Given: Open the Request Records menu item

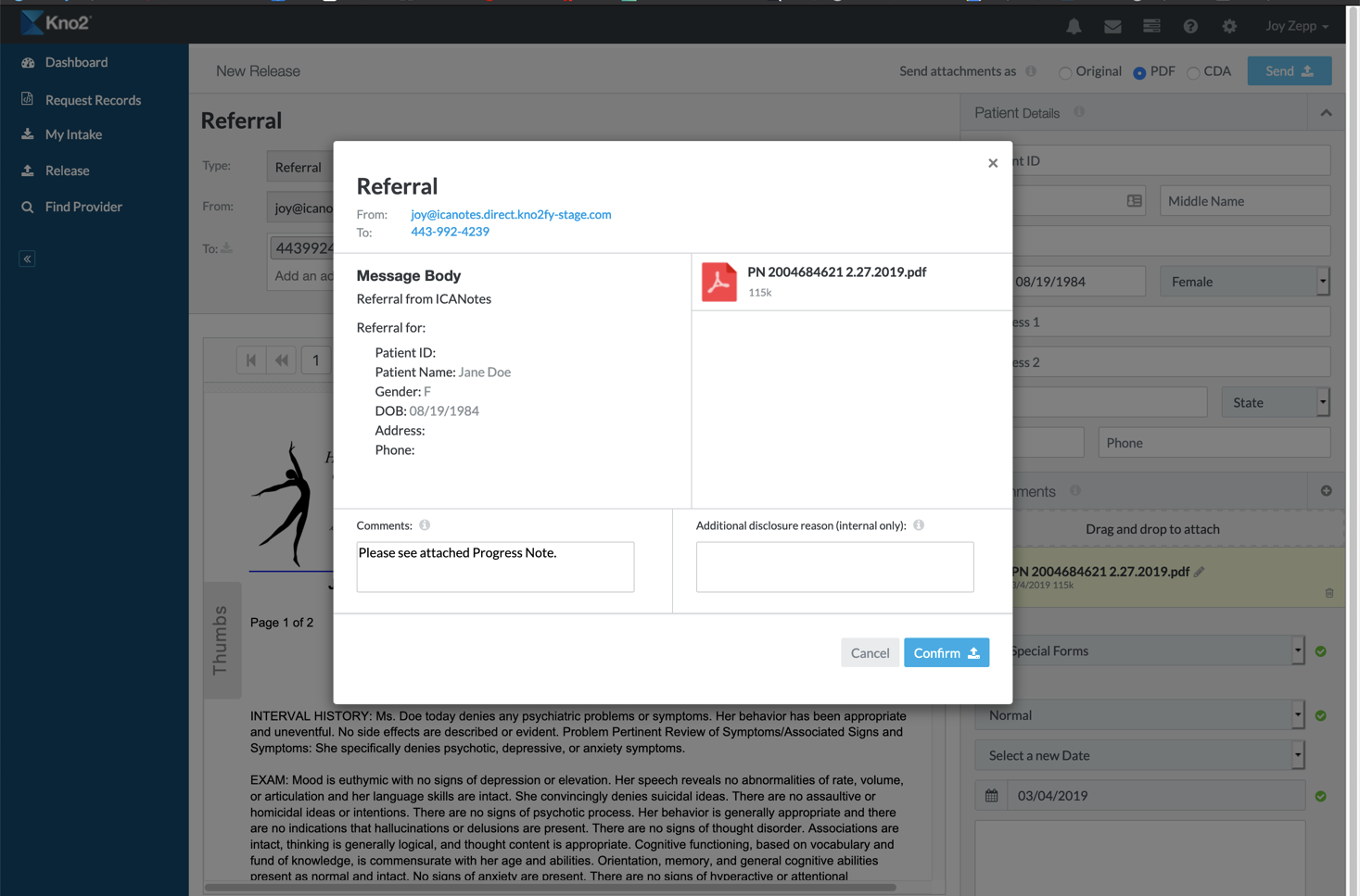Looking at the screenshot, I should point(93,100).
